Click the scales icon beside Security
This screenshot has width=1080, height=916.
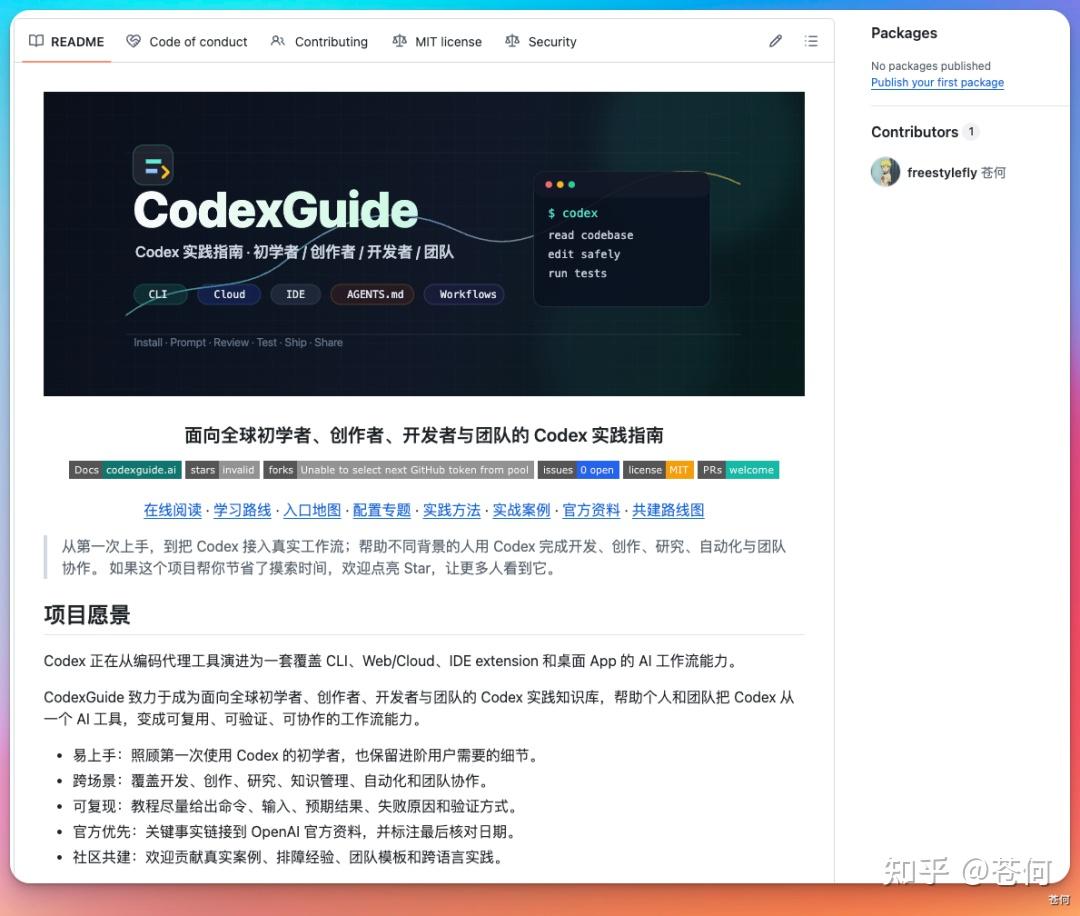tap(512, 41)
